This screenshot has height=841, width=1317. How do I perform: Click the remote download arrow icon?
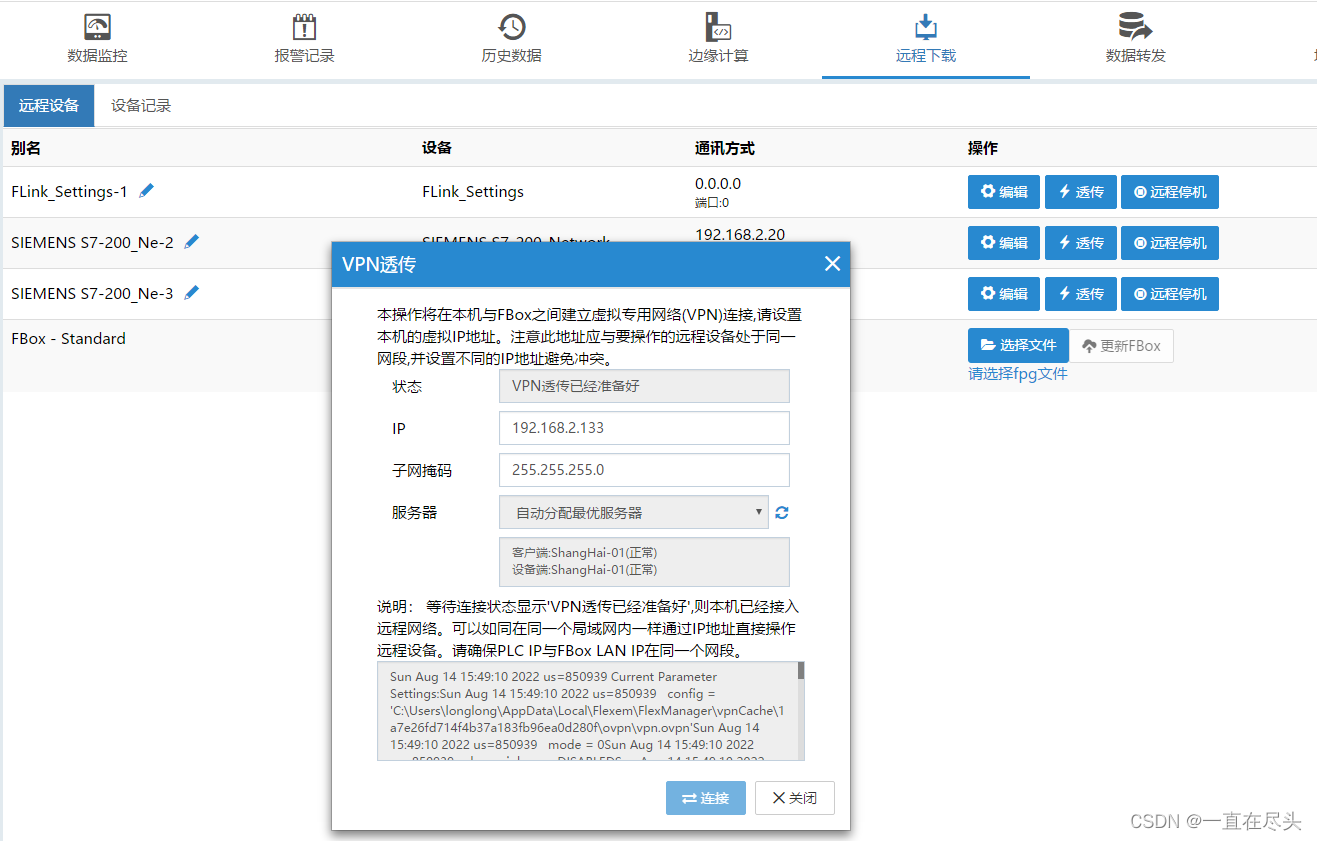click(x=926, y=27)
